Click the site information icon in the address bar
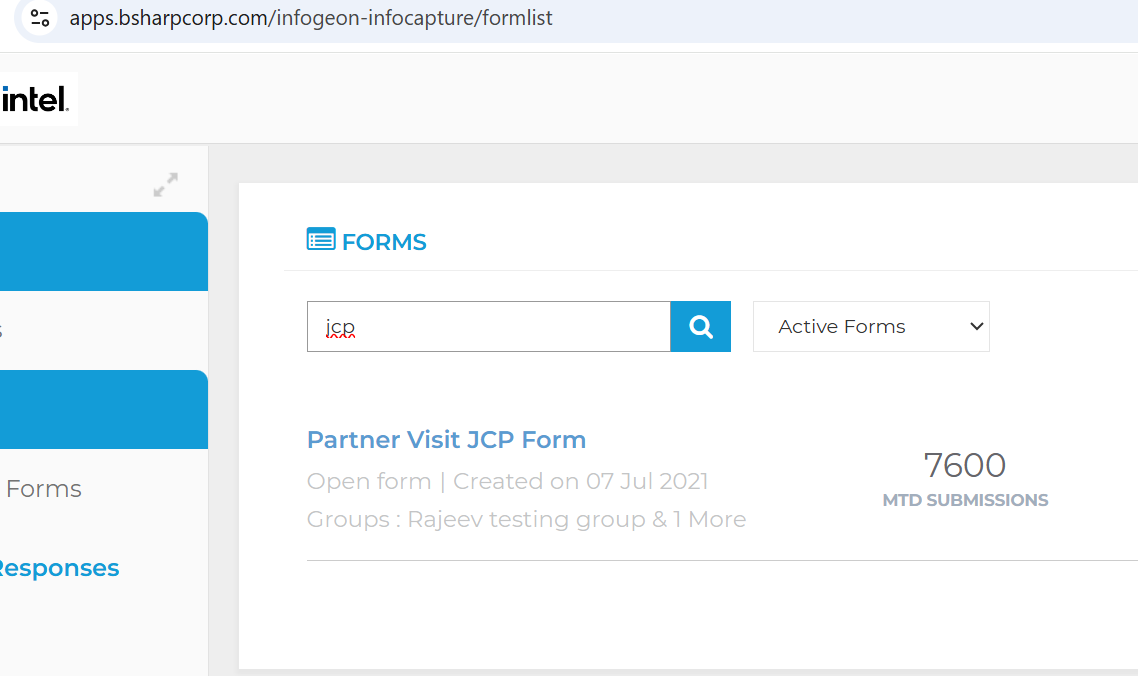The width and height of the screenshot is (1138, 676). tap(39, 17)
